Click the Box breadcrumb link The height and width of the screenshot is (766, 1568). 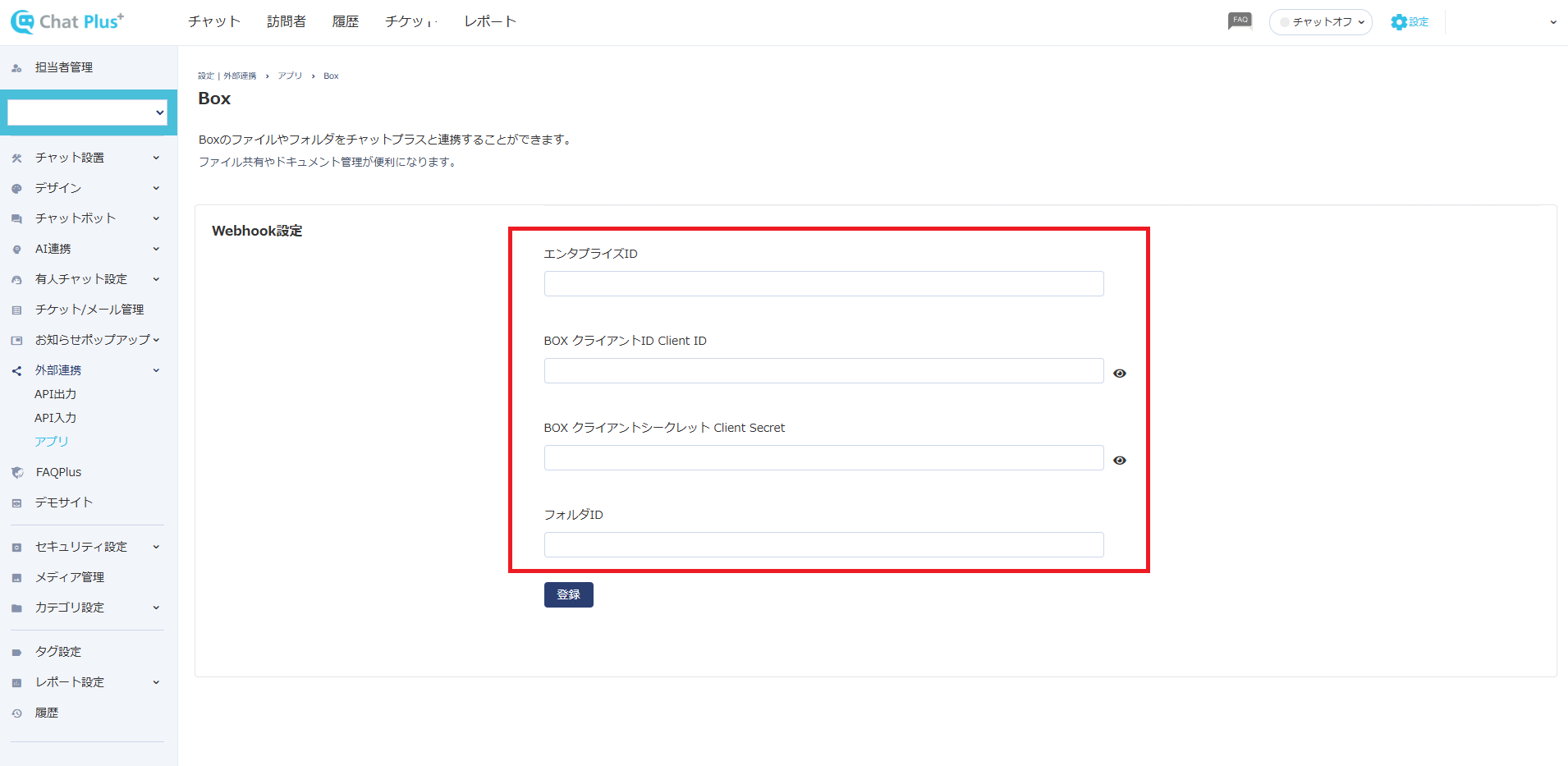click(331, 76)
